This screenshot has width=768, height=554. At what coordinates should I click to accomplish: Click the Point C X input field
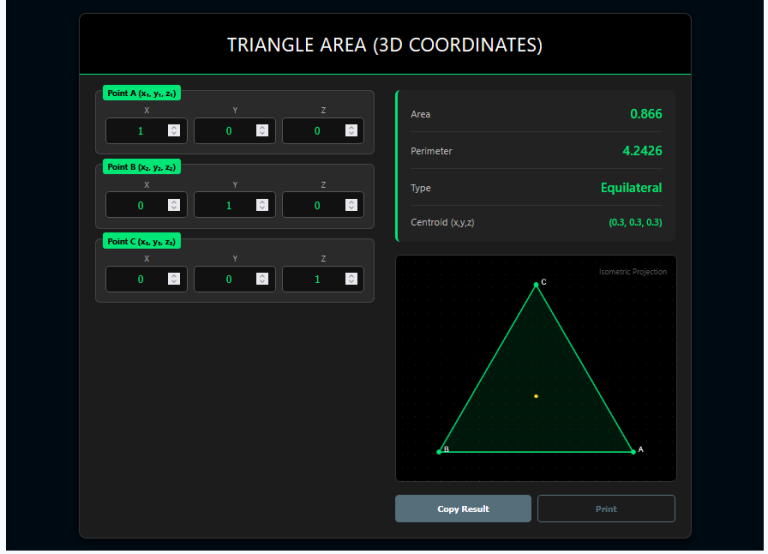point(146,279)
